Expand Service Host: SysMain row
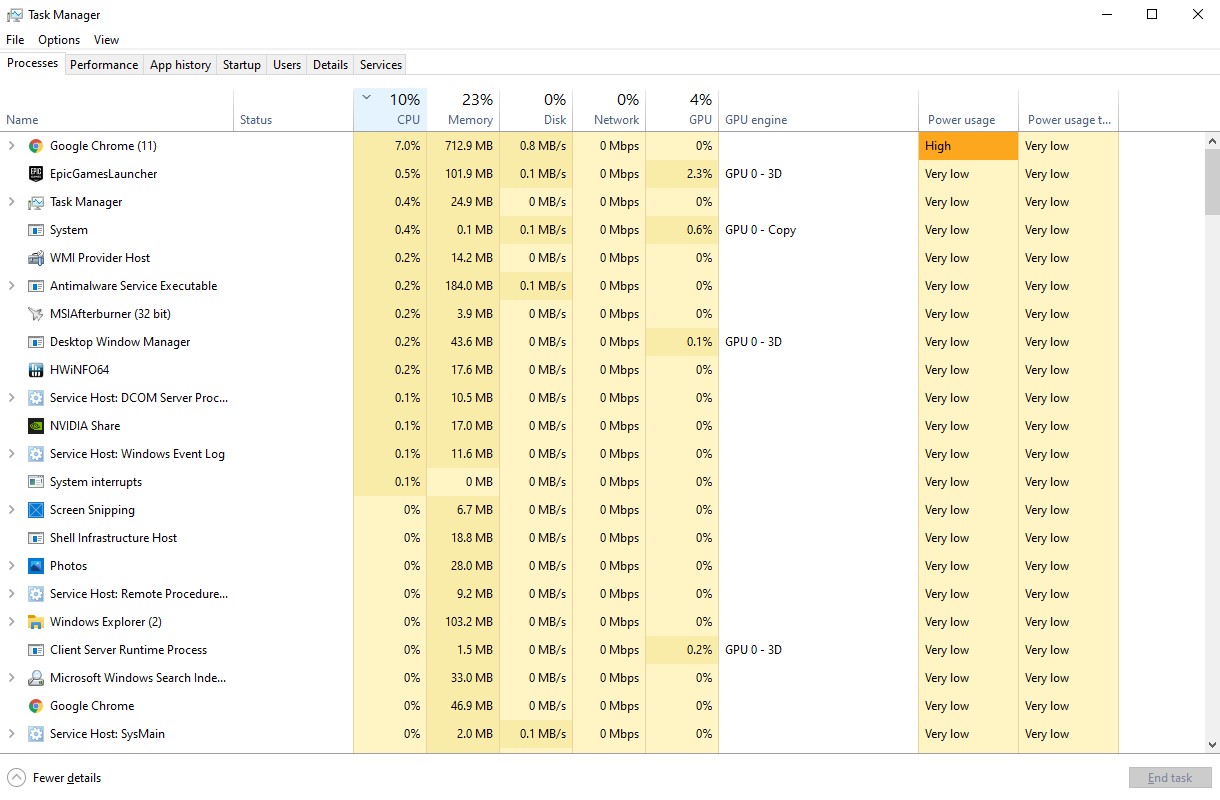 [x=12, y=734]
